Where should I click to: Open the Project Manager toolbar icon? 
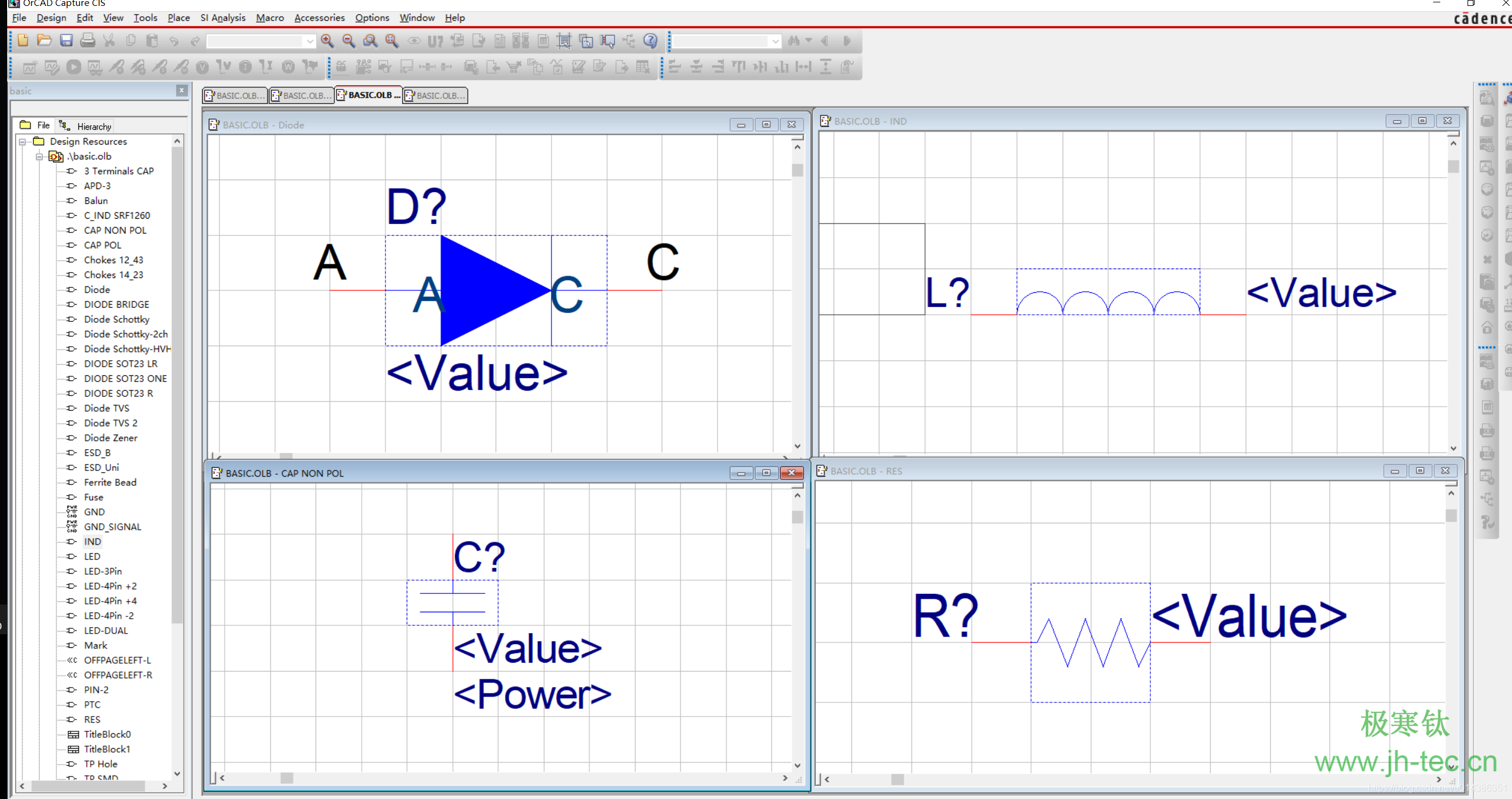pyautogui.click(x=629, y=40)
